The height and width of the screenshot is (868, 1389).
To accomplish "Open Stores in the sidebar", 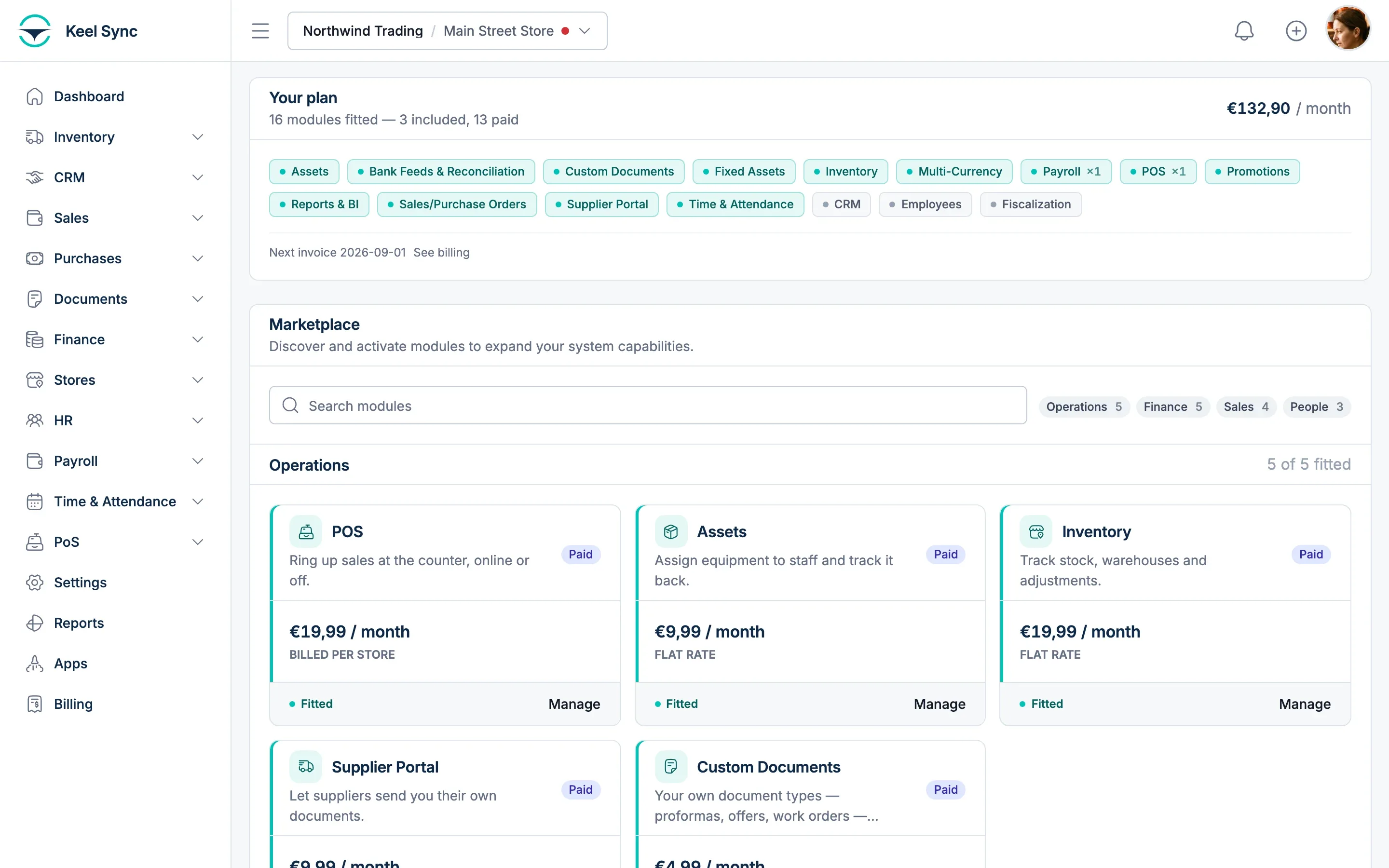I will (x=75, y=380).
